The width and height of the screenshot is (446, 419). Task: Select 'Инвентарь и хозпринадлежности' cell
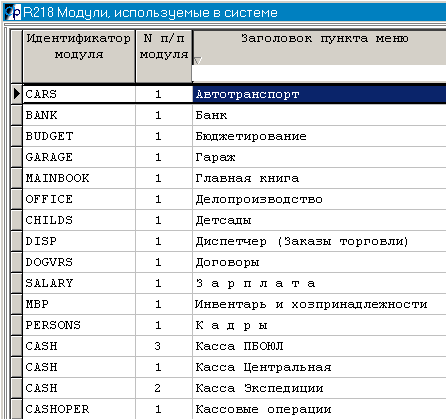click(319, 304)
